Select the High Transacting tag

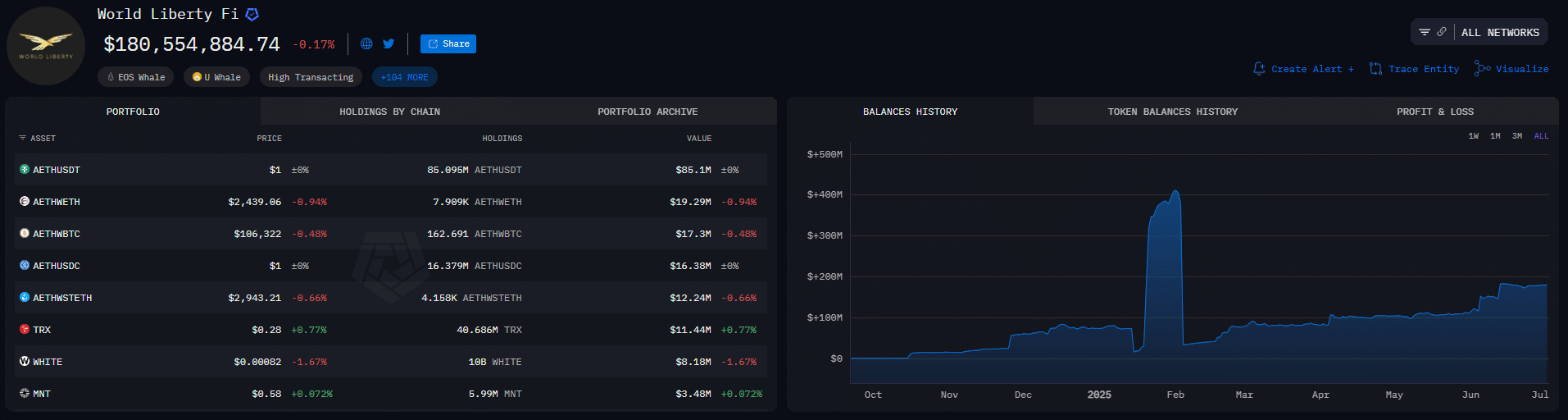tap(311, 77)
